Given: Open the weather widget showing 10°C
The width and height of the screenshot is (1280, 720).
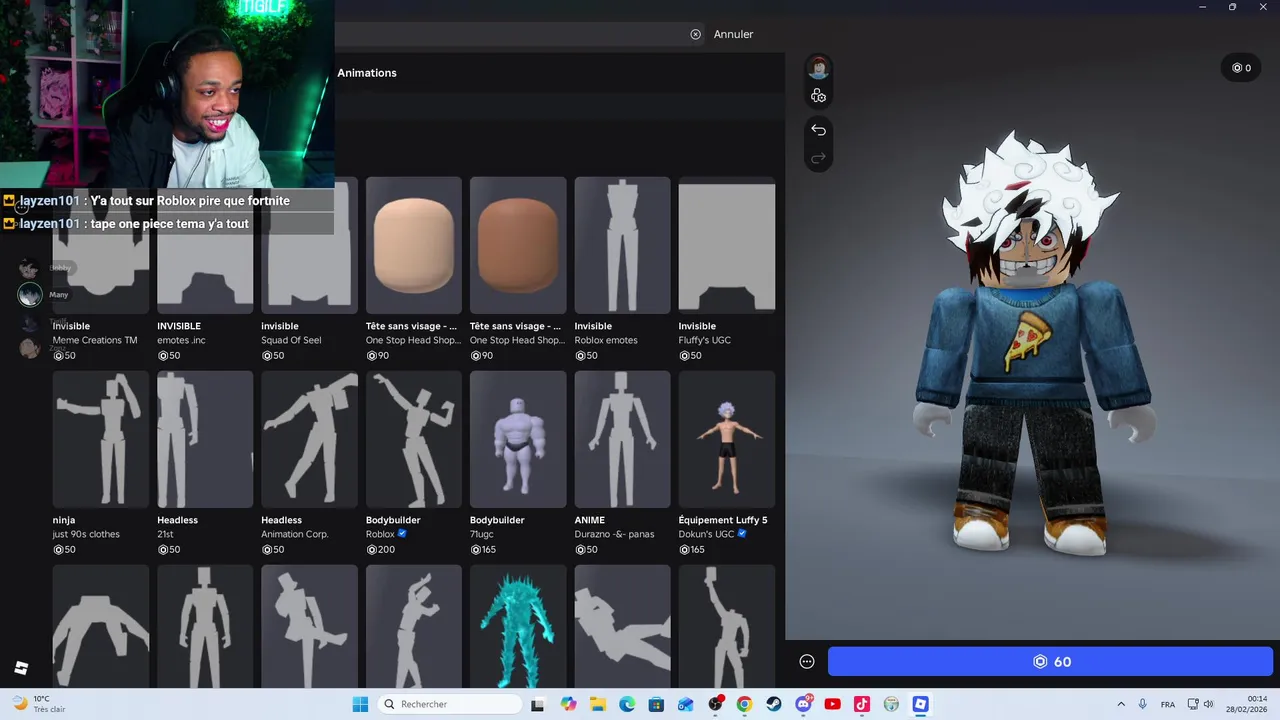Looking at the screenshot, I should coord(37,704).
